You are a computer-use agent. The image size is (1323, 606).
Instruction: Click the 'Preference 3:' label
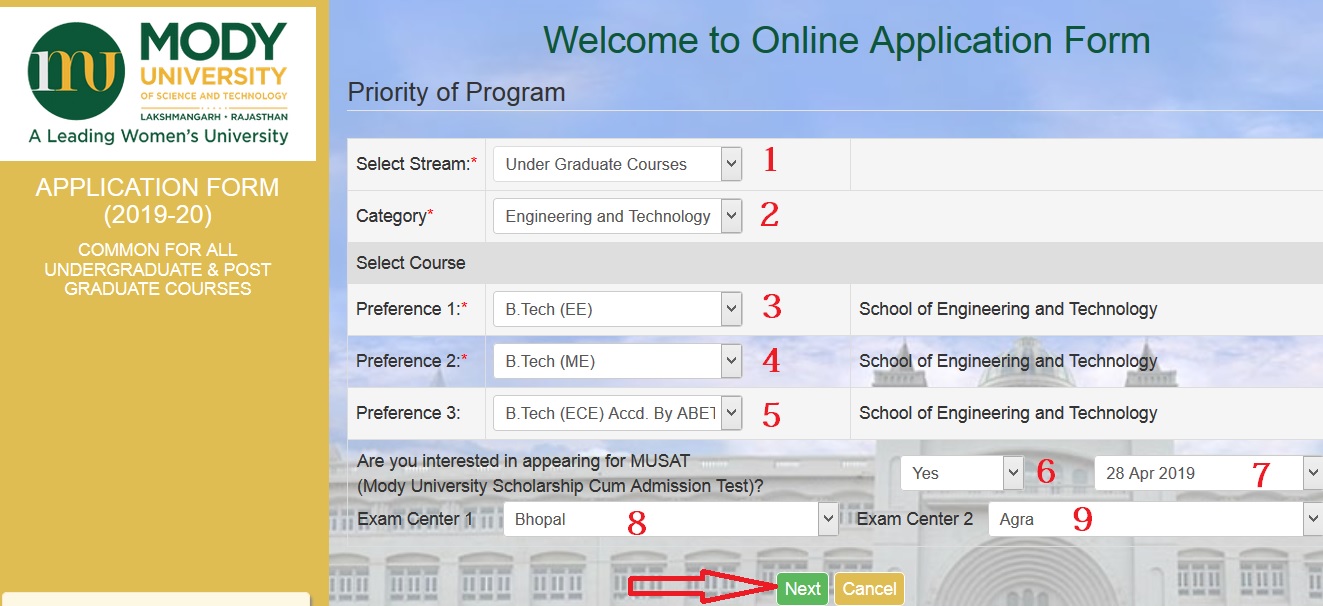pos(408,413)
